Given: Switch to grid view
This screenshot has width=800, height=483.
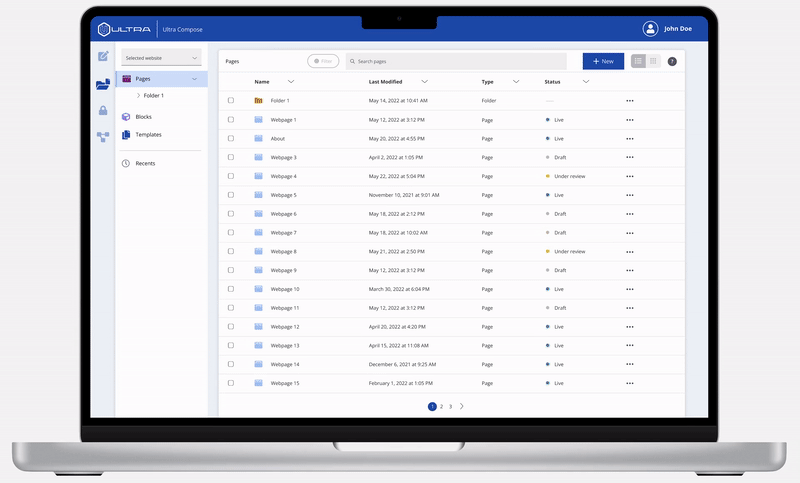Looking at the screenshot, I should point(653,61).
